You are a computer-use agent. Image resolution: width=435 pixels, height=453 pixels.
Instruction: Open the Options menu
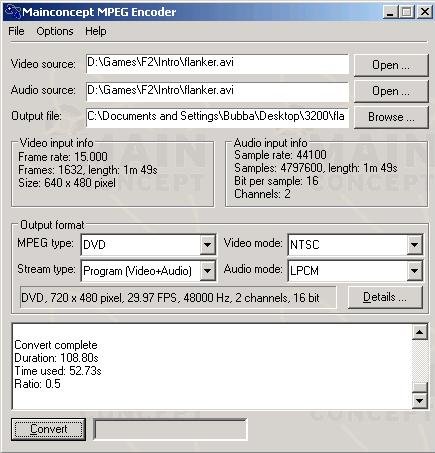(55, 31)
